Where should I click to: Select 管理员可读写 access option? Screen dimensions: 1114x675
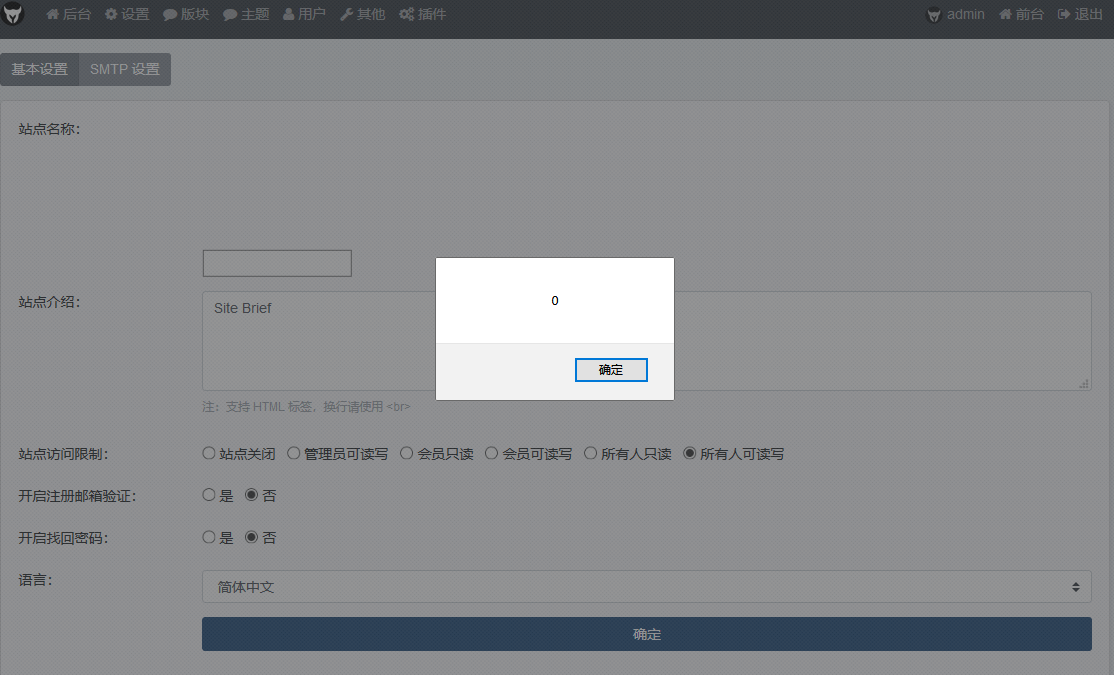[293, 453]
